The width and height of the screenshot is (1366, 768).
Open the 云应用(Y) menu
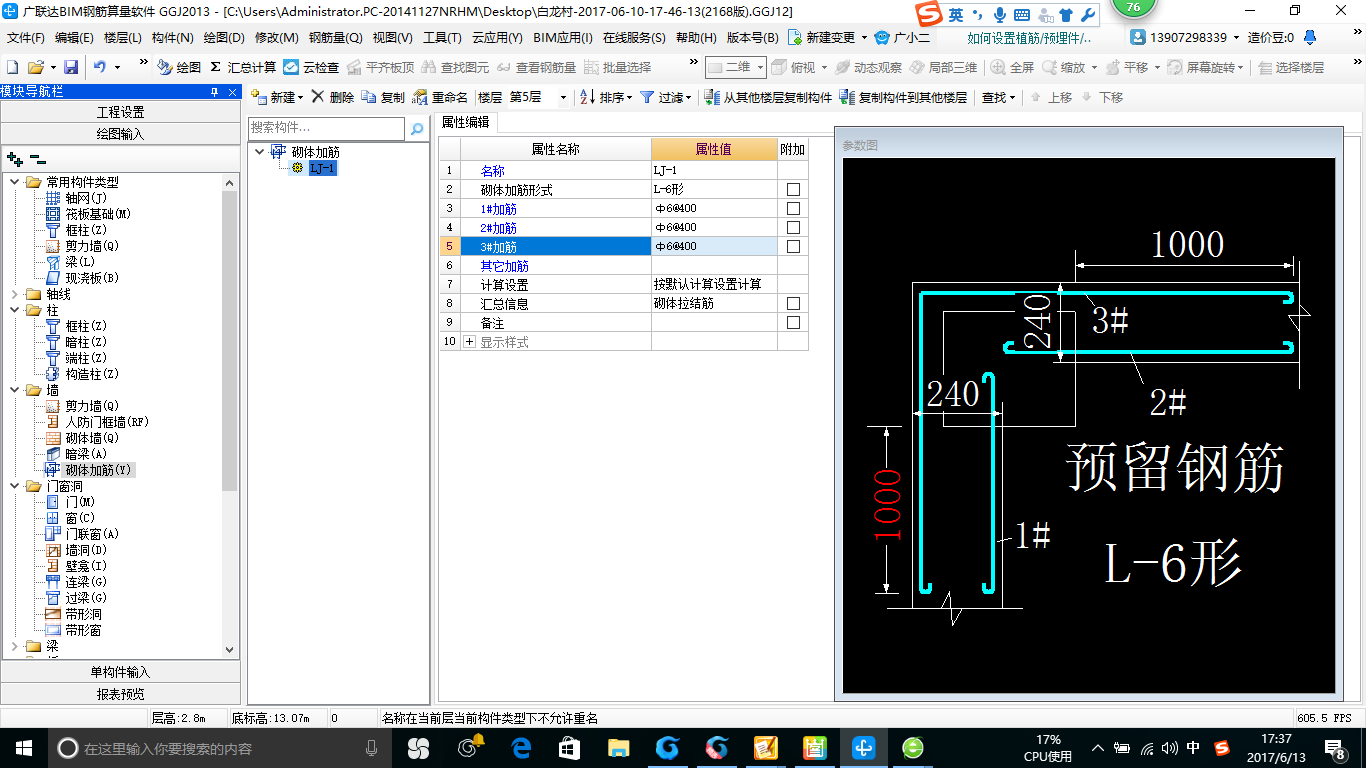pyautogui.click(x=497, y=37)
